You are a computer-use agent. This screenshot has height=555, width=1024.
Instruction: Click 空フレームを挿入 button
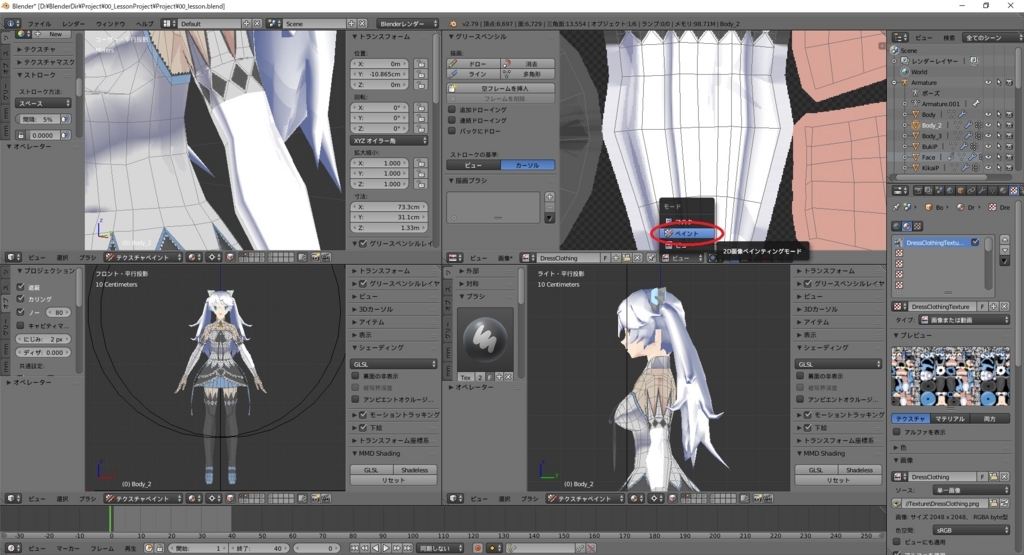tap(501, 88)
